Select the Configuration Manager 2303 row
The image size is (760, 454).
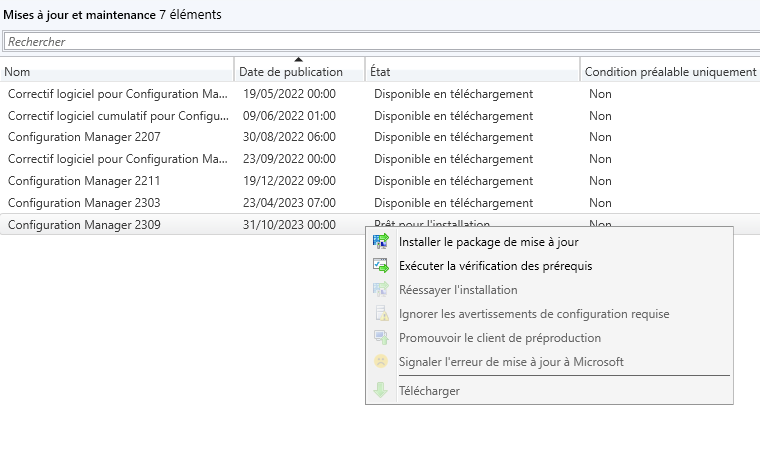pyautogui.click(x=84, y=203)
